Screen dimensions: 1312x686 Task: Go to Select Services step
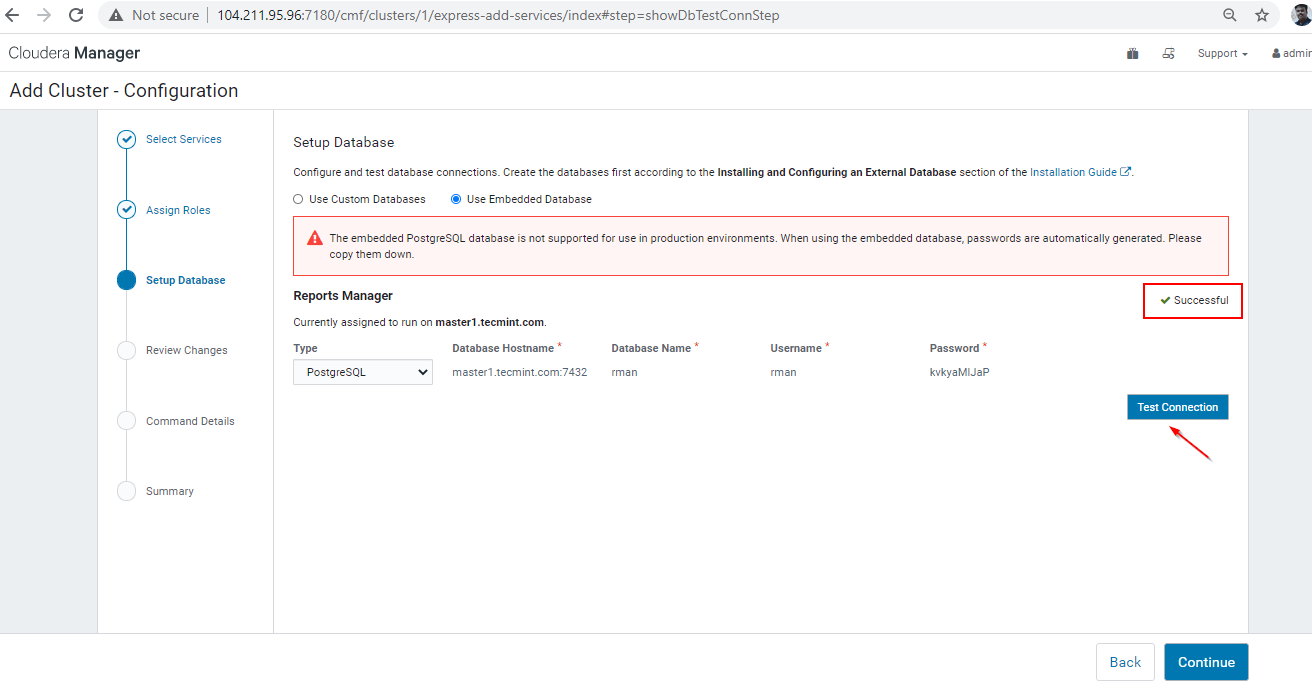click(x=183, y=139)
